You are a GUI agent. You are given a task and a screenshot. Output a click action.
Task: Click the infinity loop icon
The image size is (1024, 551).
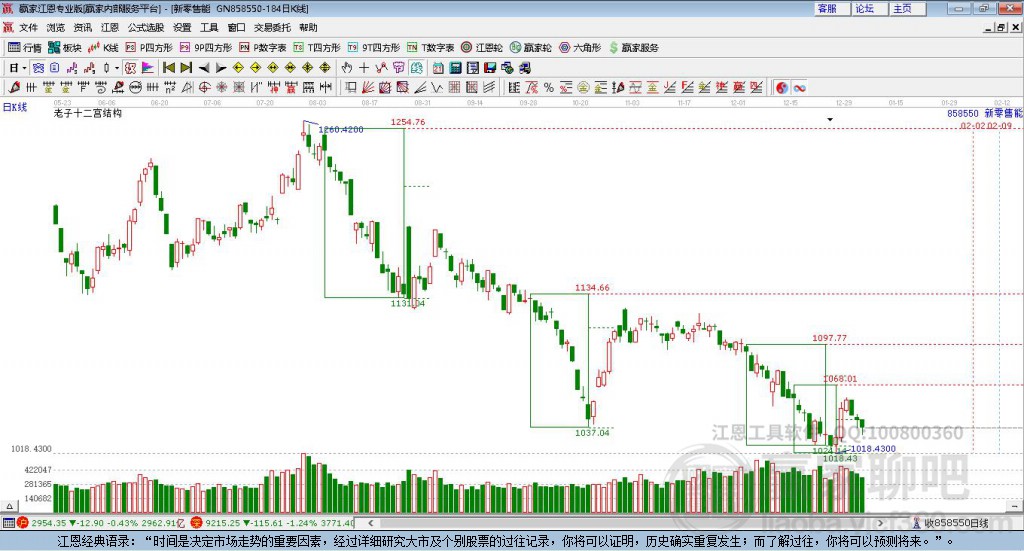point(799,87)
